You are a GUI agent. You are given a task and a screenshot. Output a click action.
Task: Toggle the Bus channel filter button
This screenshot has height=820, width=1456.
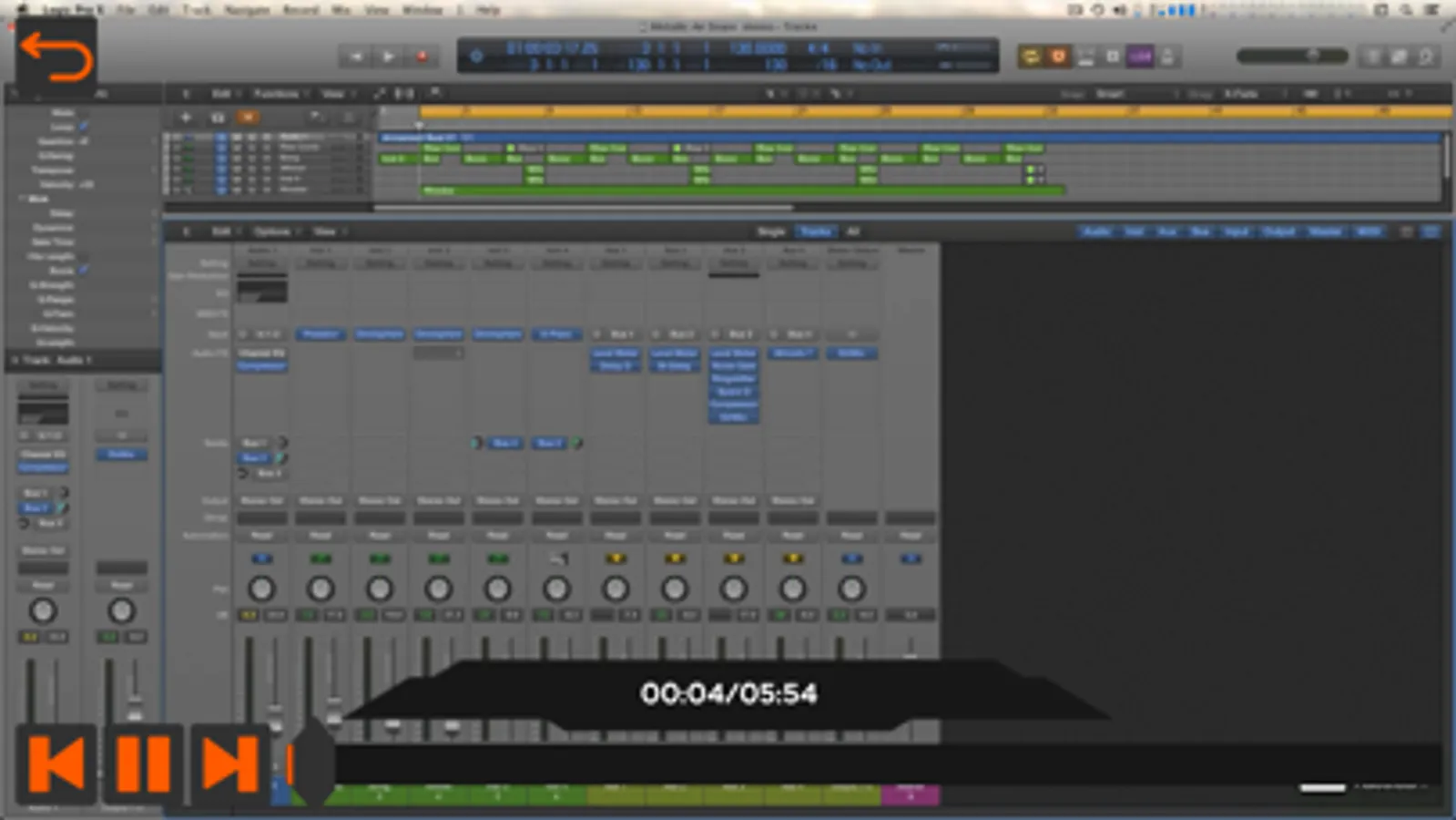1200,231
